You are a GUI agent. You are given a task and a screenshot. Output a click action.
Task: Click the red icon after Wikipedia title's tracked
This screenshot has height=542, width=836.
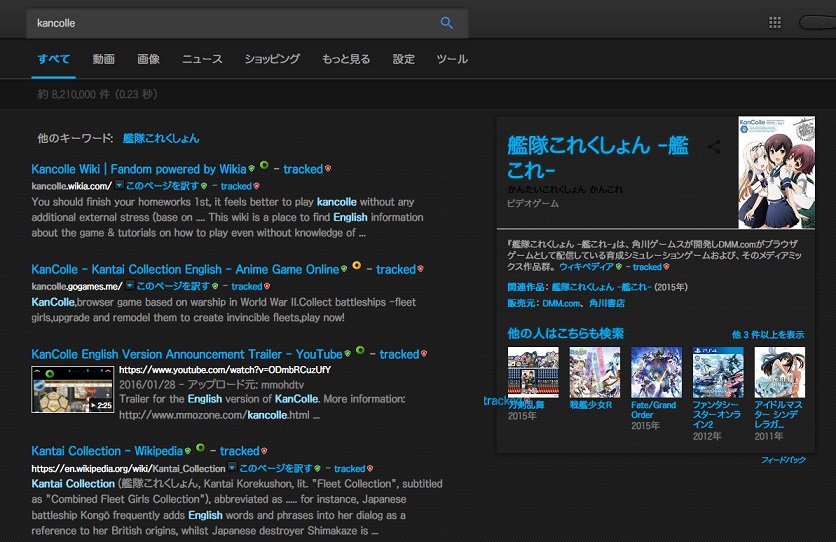click(264, 451)
